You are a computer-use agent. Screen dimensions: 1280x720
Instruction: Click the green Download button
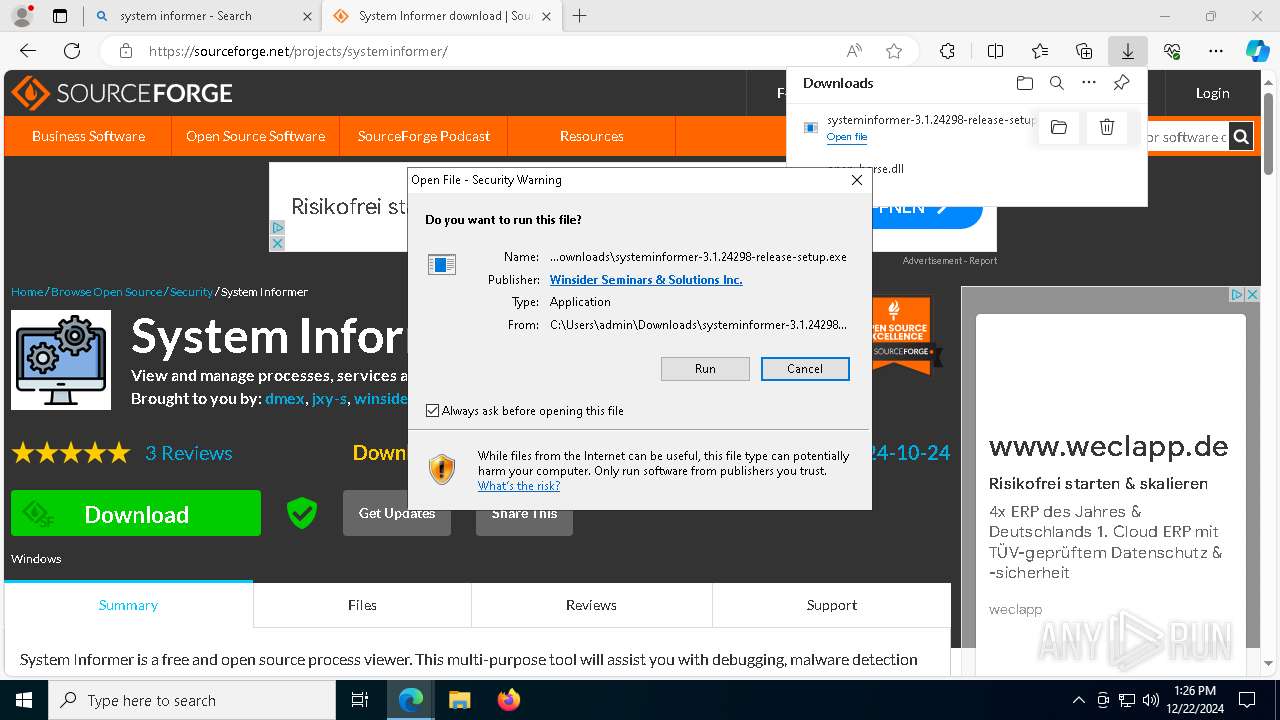[136, 514]
